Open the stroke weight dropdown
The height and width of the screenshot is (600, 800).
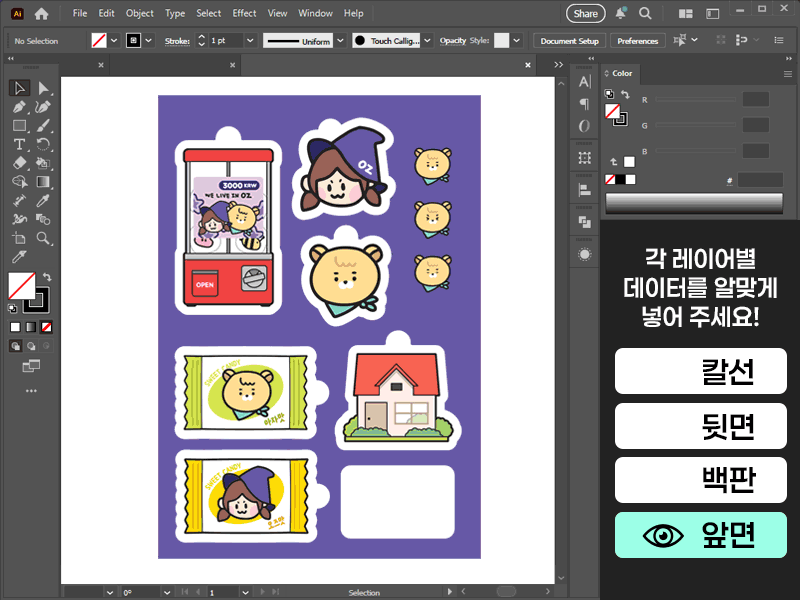(x=250, y=40)
